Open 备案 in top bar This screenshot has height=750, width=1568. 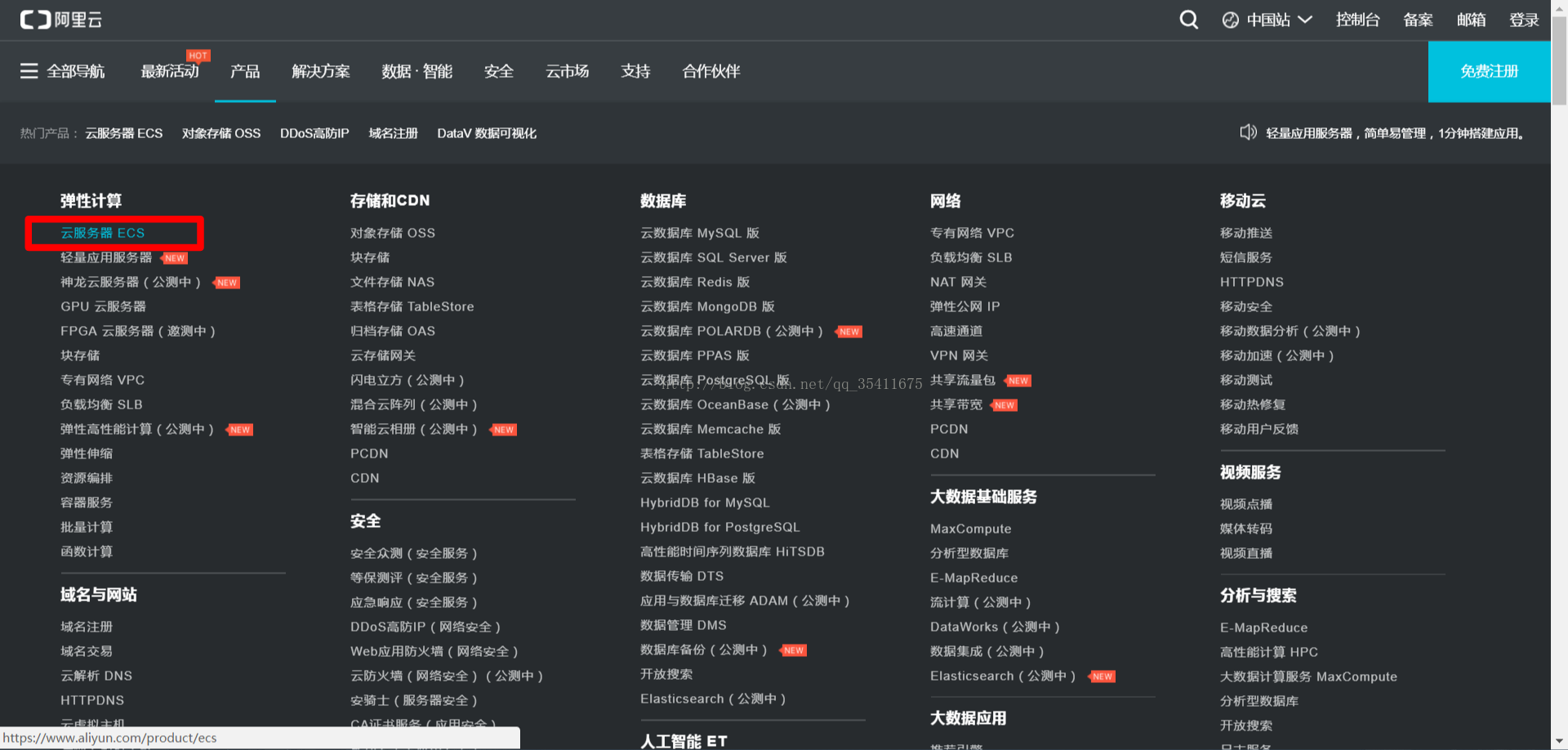(1418, 20)
